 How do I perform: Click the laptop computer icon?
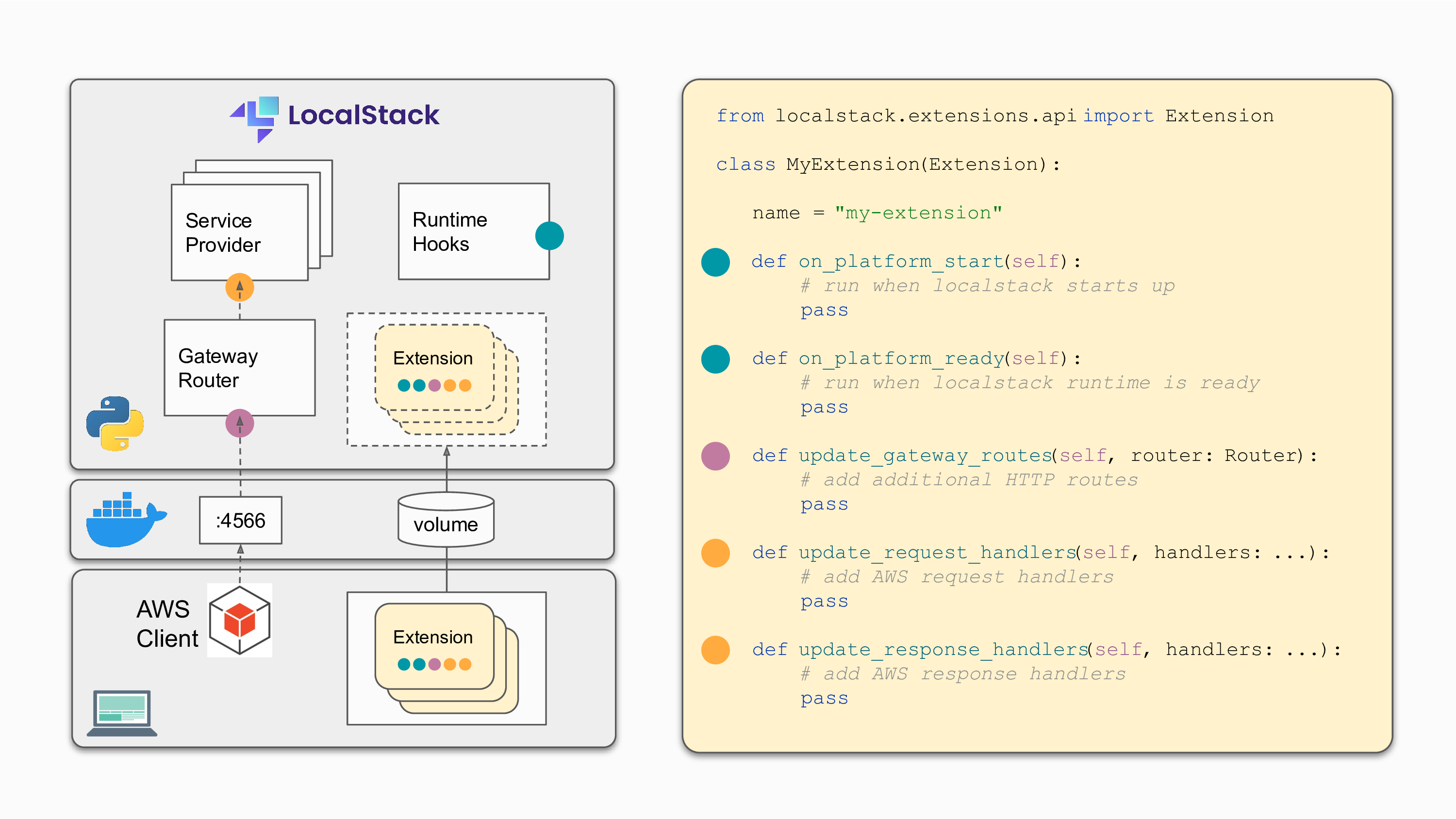coord(122,713)
